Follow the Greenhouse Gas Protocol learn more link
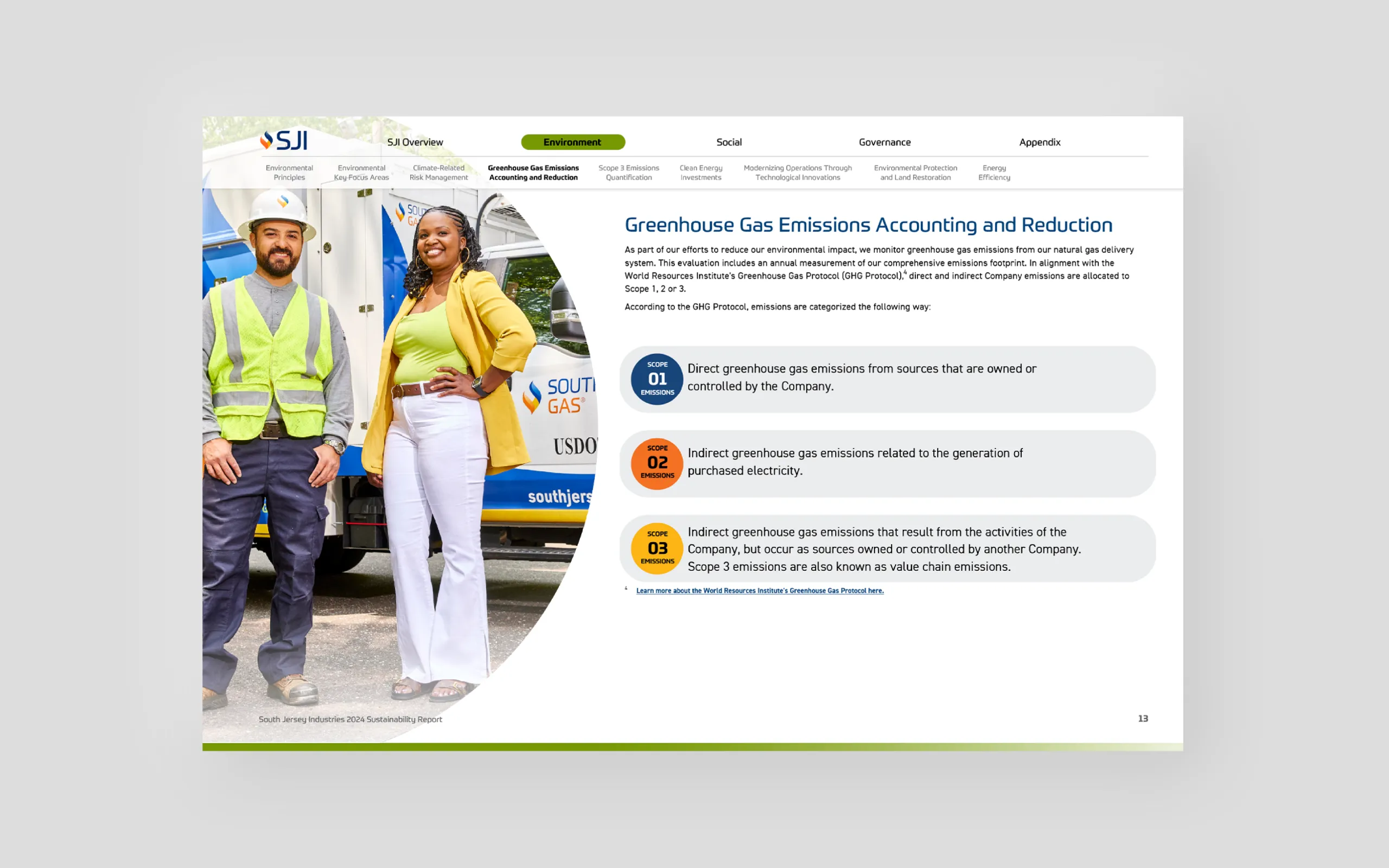This screenshot has width=1389, height=868. (760, 590)
